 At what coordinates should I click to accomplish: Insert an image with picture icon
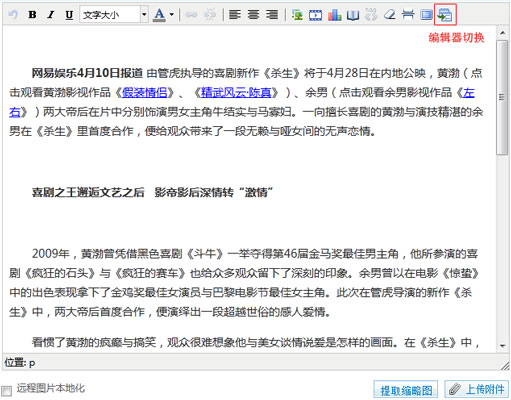coord(297,15)
